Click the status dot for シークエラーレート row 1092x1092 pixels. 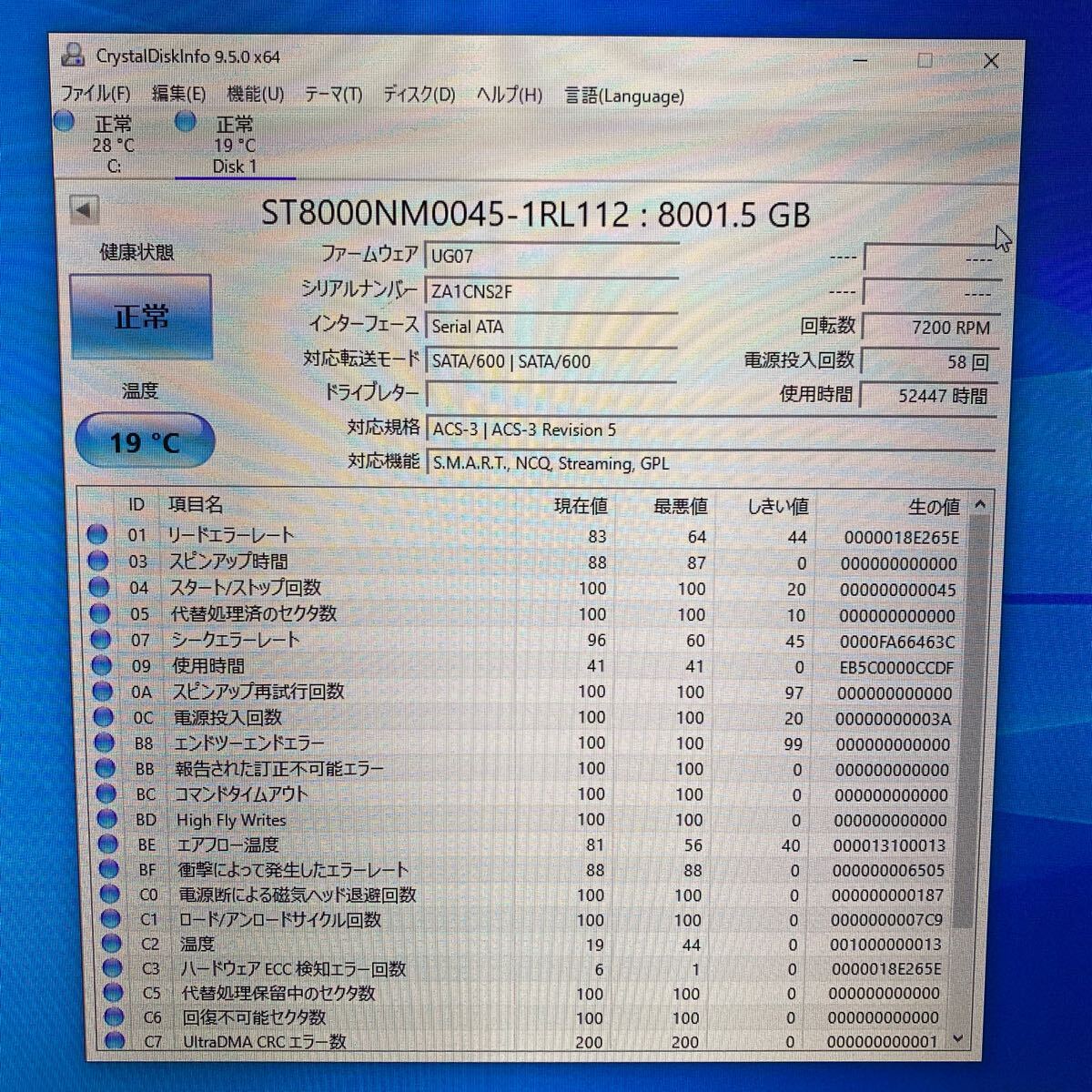tap(101, 641)
